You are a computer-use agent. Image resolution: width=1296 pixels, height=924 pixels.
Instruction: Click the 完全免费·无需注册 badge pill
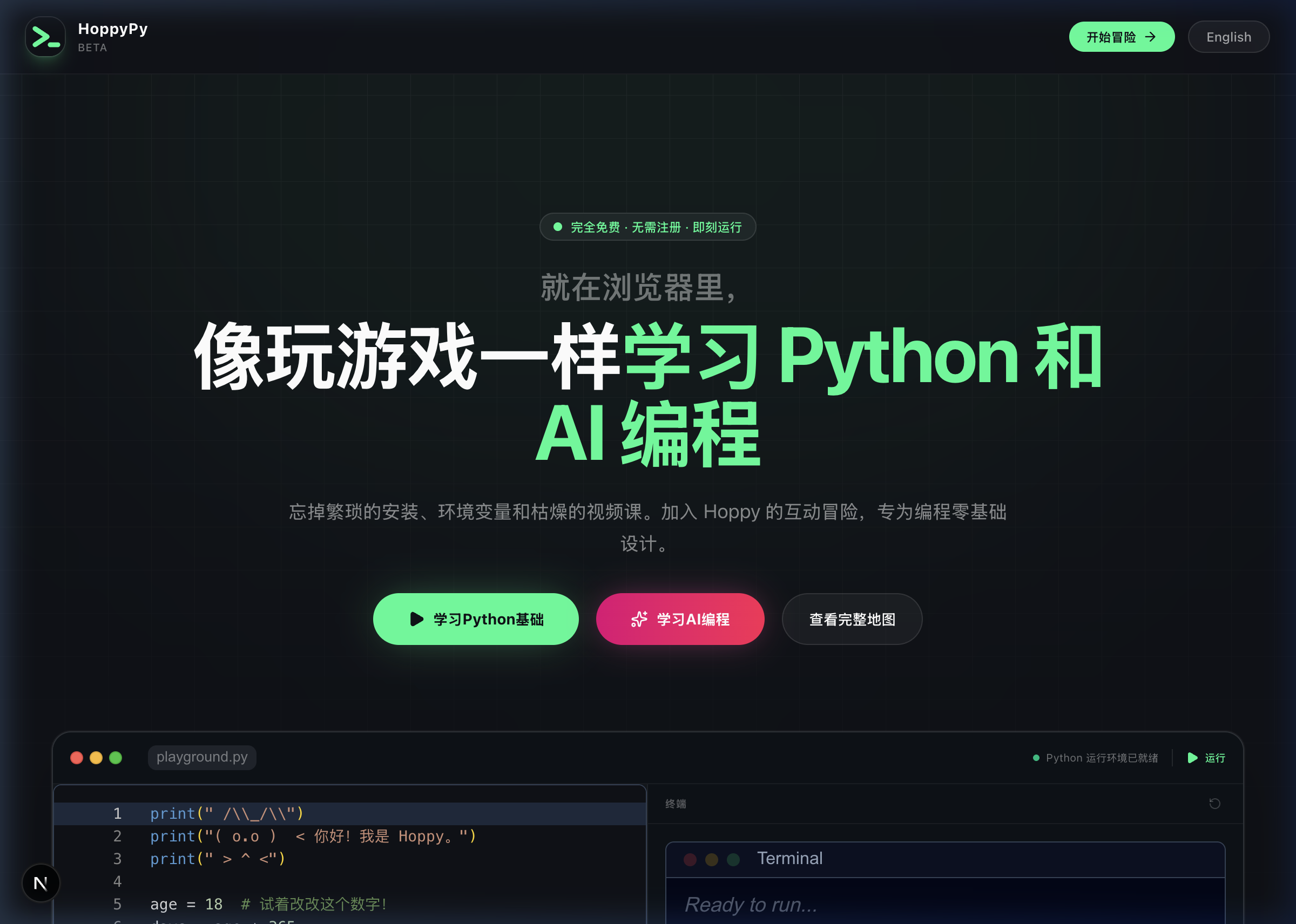[x=647, y=227]
